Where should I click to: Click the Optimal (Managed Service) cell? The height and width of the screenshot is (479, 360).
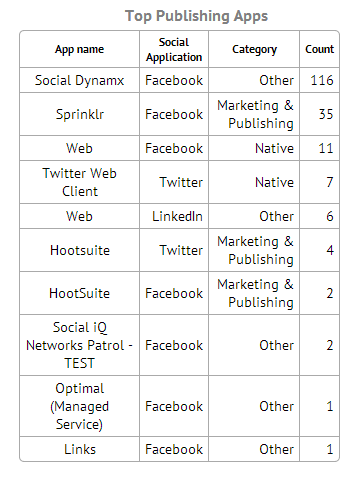(79, 406)
